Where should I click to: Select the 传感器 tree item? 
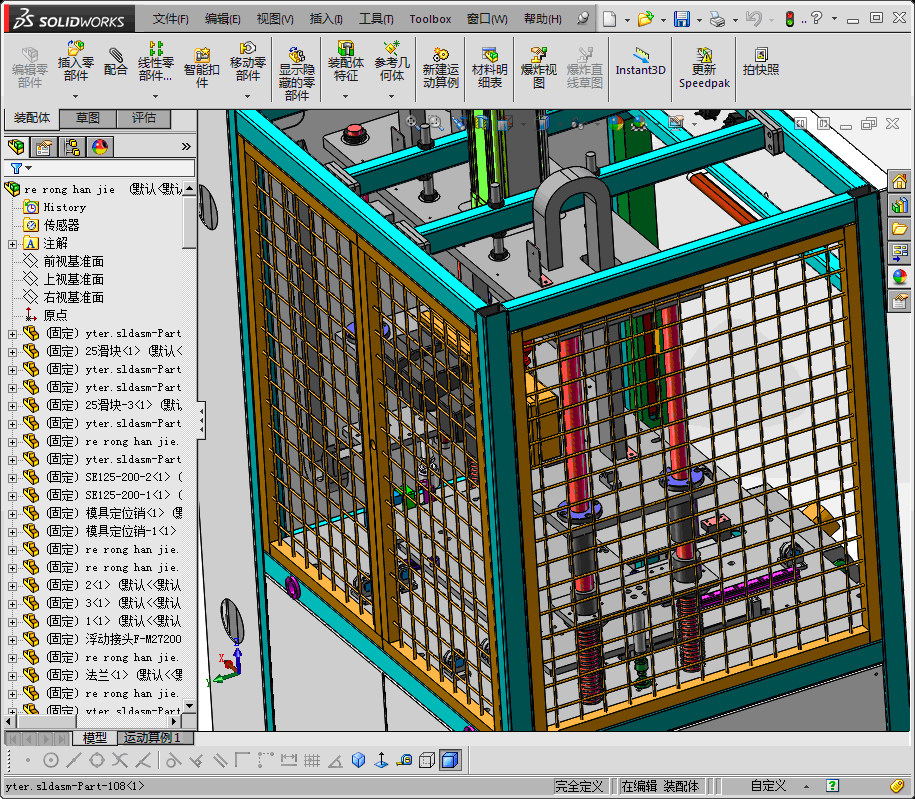pos(61,225)
